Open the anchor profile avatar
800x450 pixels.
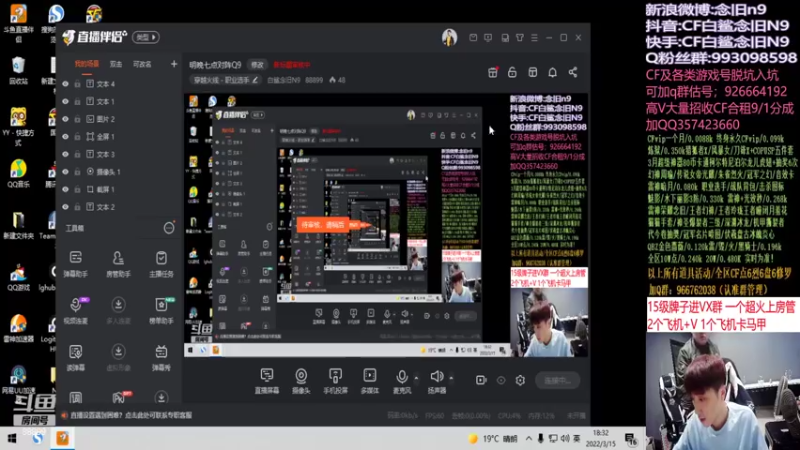tap(449, 38)
